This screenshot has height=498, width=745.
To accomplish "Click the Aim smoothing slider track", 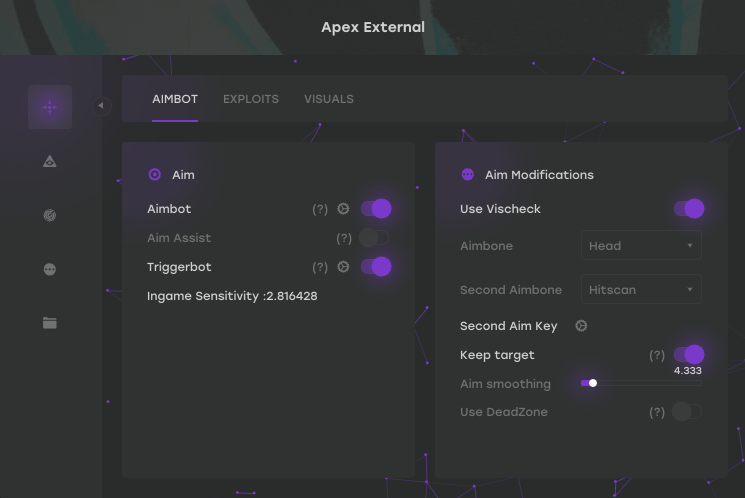I will 641,383.
